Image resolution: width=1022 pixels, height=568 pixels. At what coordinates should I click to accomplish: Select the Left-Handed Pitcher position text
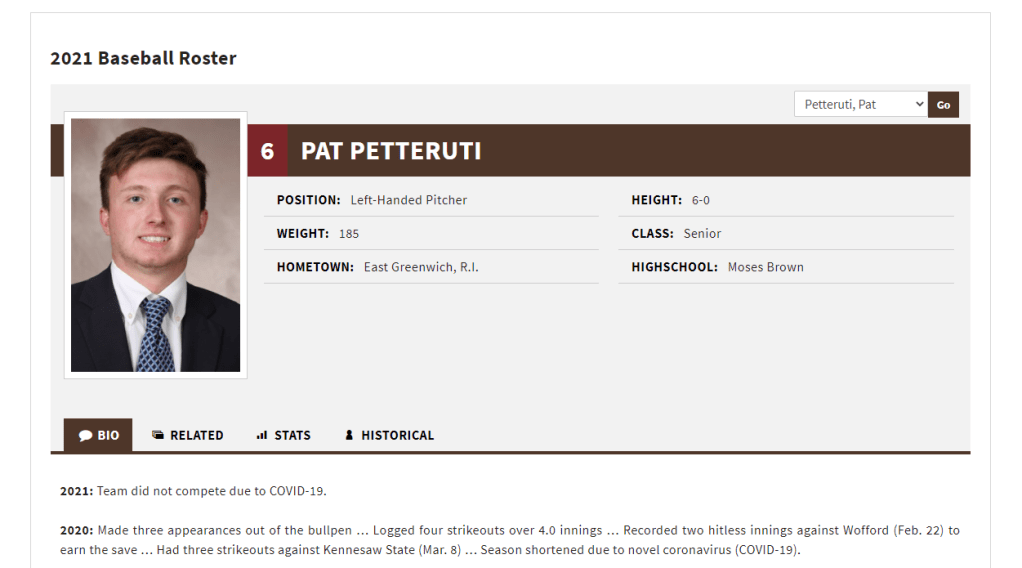(409, 200)
